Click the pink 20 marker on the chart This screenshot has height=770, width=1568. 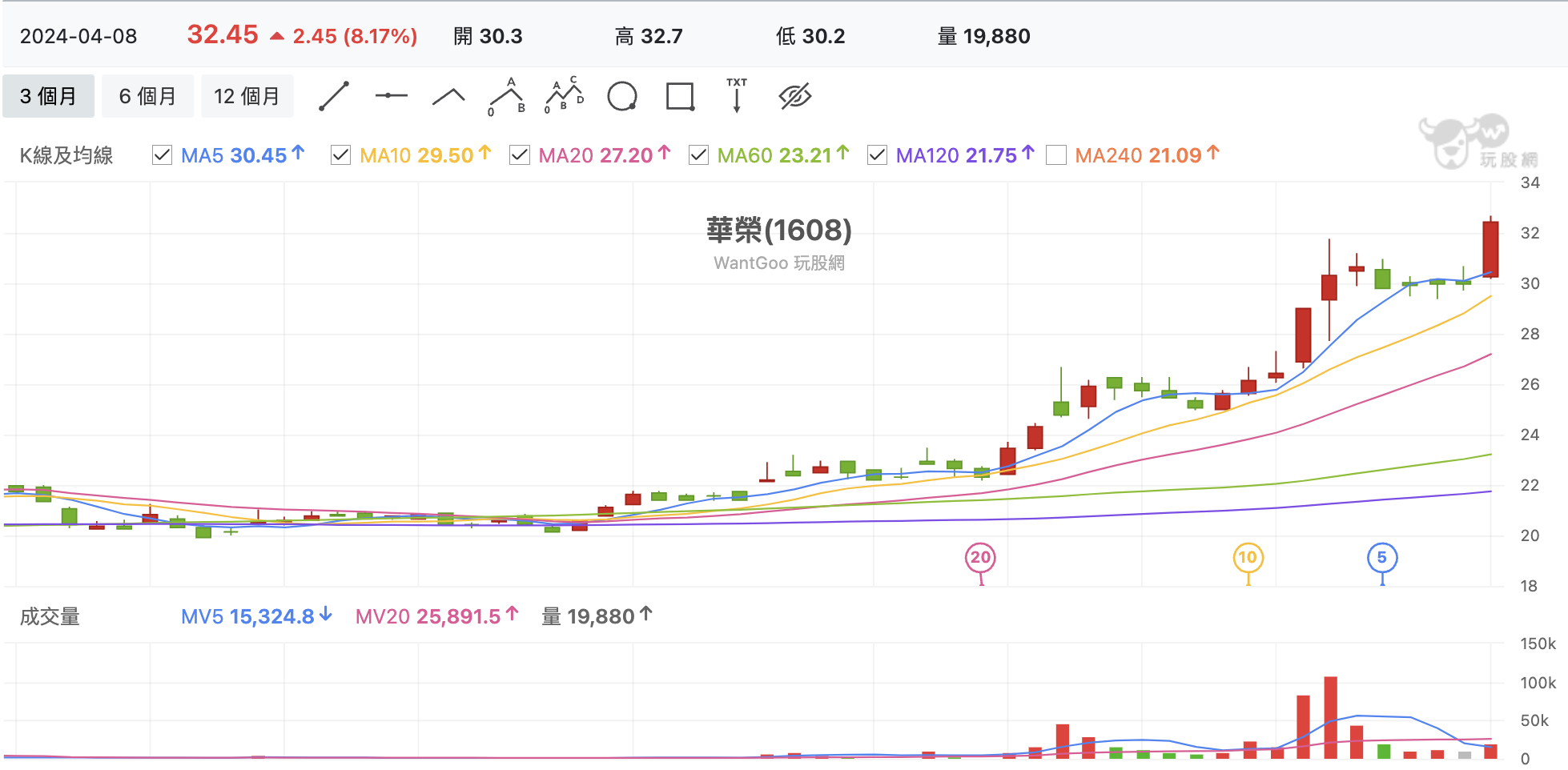pos(980,558)
